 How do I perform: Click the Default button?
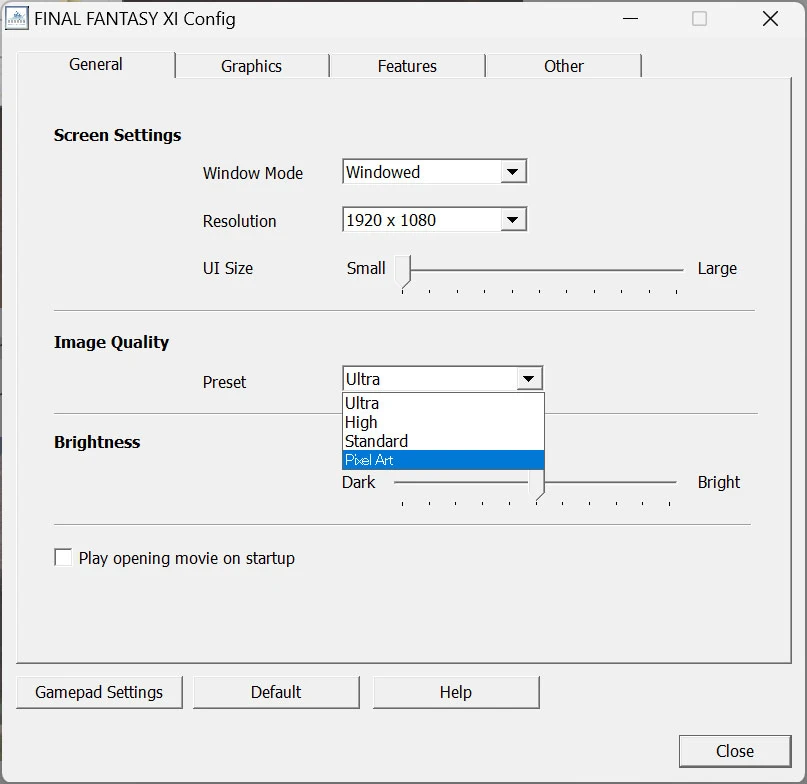[x=276, y=692]
